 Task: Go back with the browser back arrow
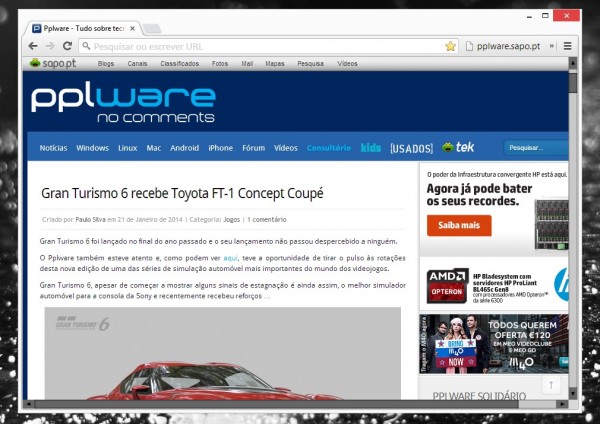pos(33,46)
